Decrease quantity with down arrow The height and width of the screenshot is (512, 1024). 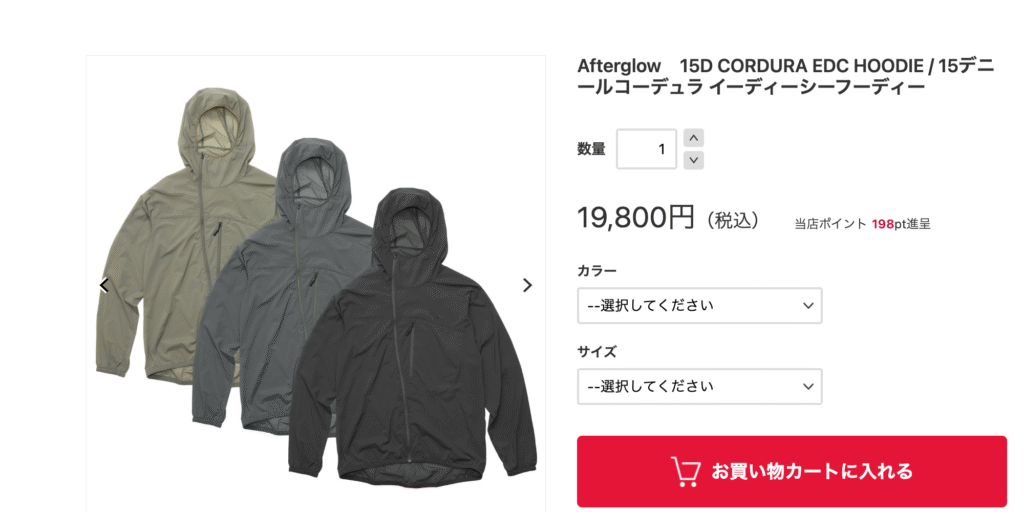694,160
